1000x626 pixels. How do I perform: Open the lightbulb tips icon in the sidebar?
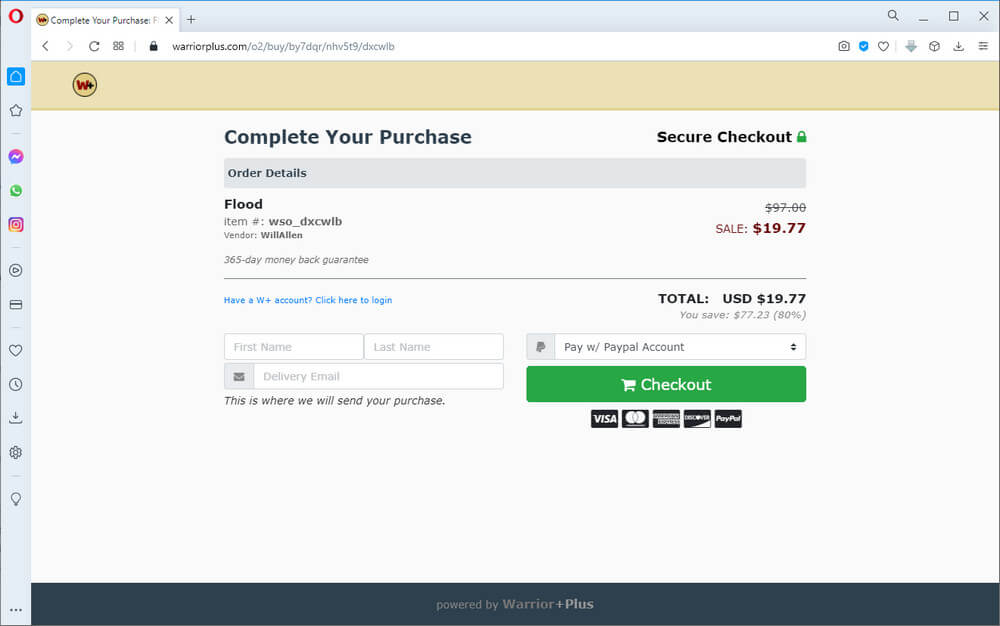[16, 499]
